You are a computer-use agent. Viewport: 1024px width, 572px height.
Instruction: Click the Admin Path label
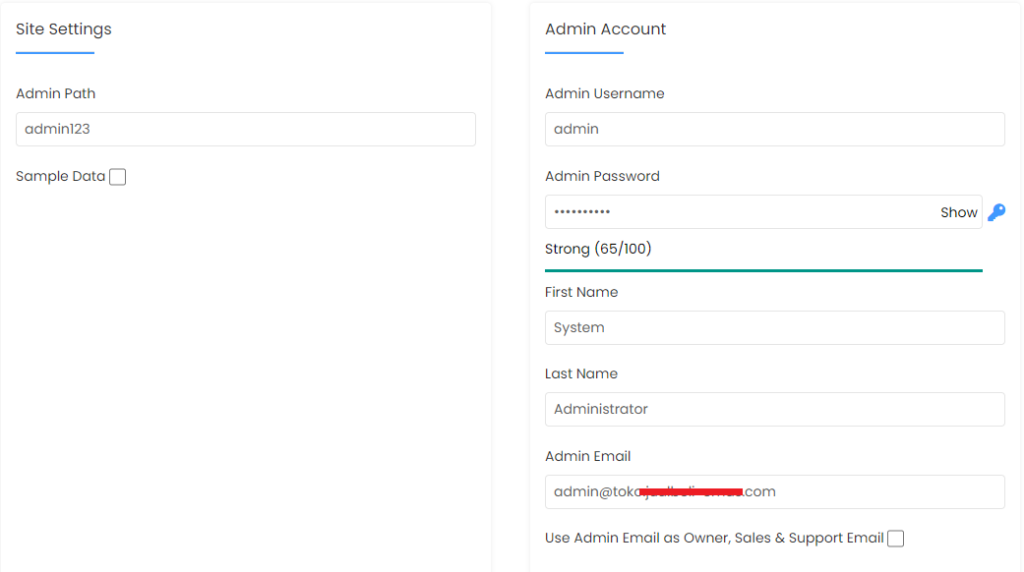pos(56,94)
